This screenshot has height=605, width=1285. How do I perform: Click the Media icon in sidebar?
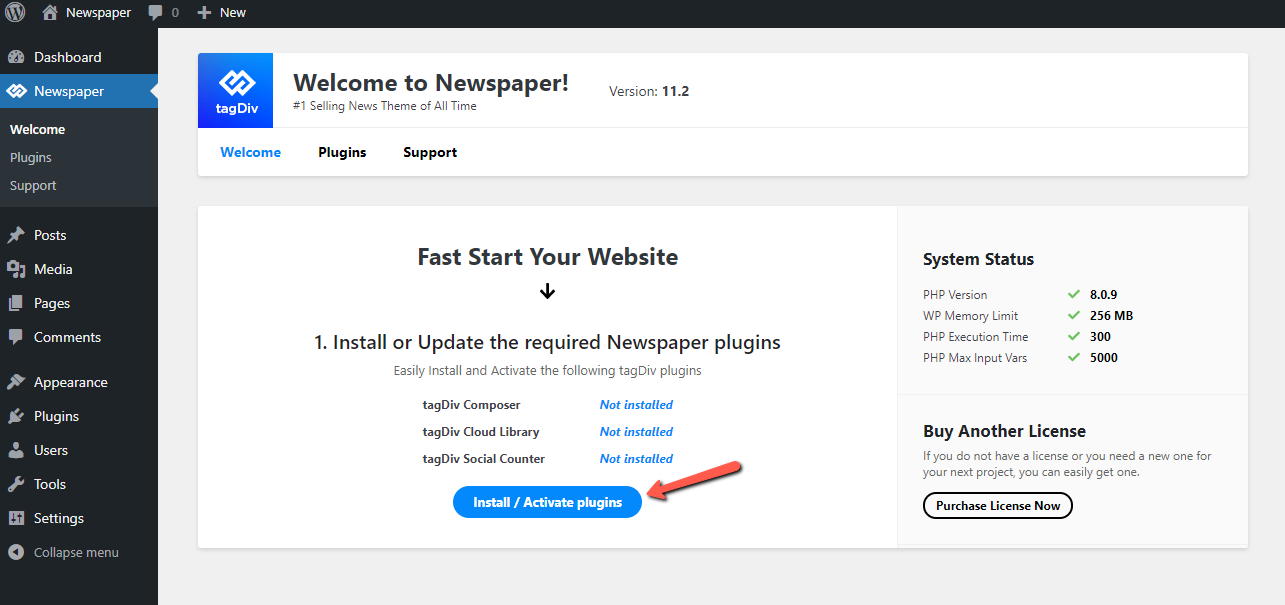click(x=16, y=269)
